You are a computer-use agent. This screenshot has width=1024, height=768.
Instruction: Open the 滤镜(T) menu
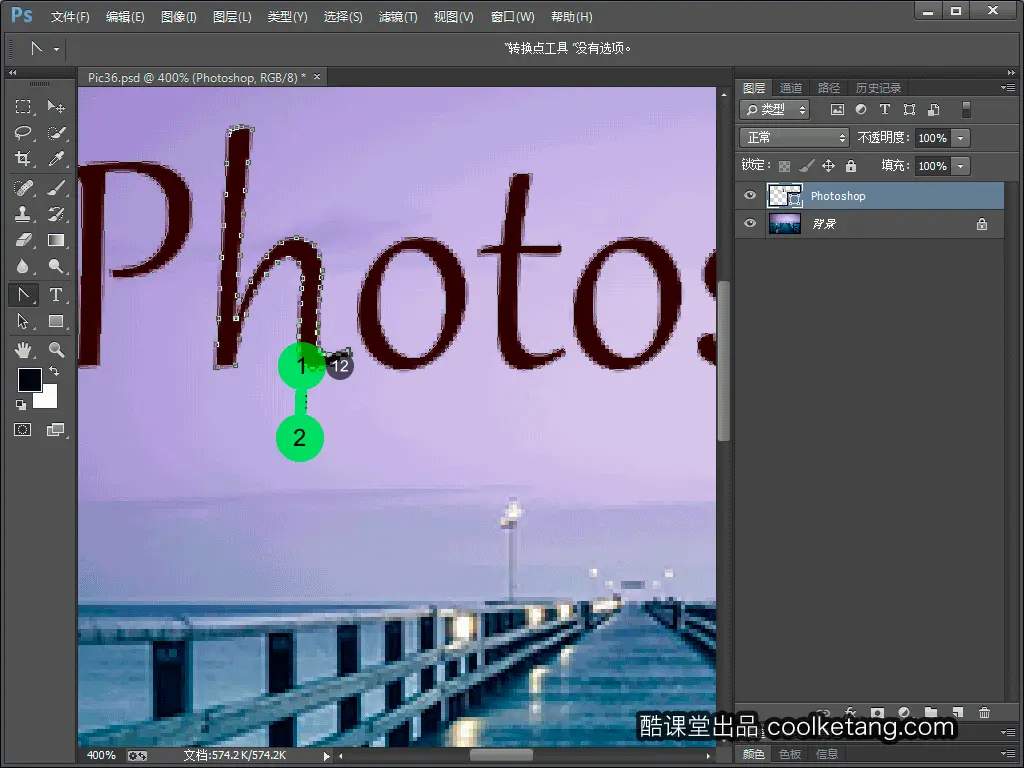(398, 17)
